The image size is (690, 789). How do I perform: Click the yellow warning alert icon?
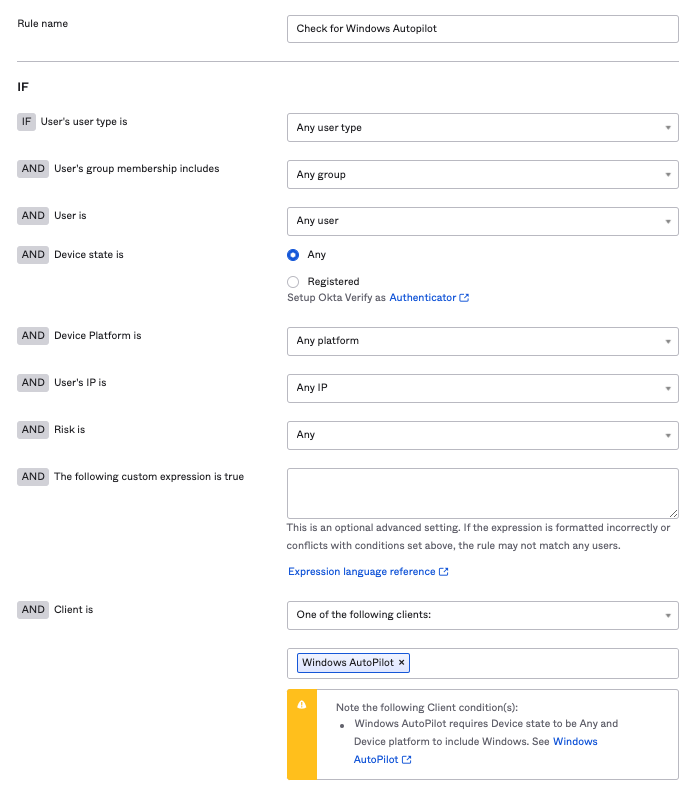pyautogui.click(x=302, y=704)
